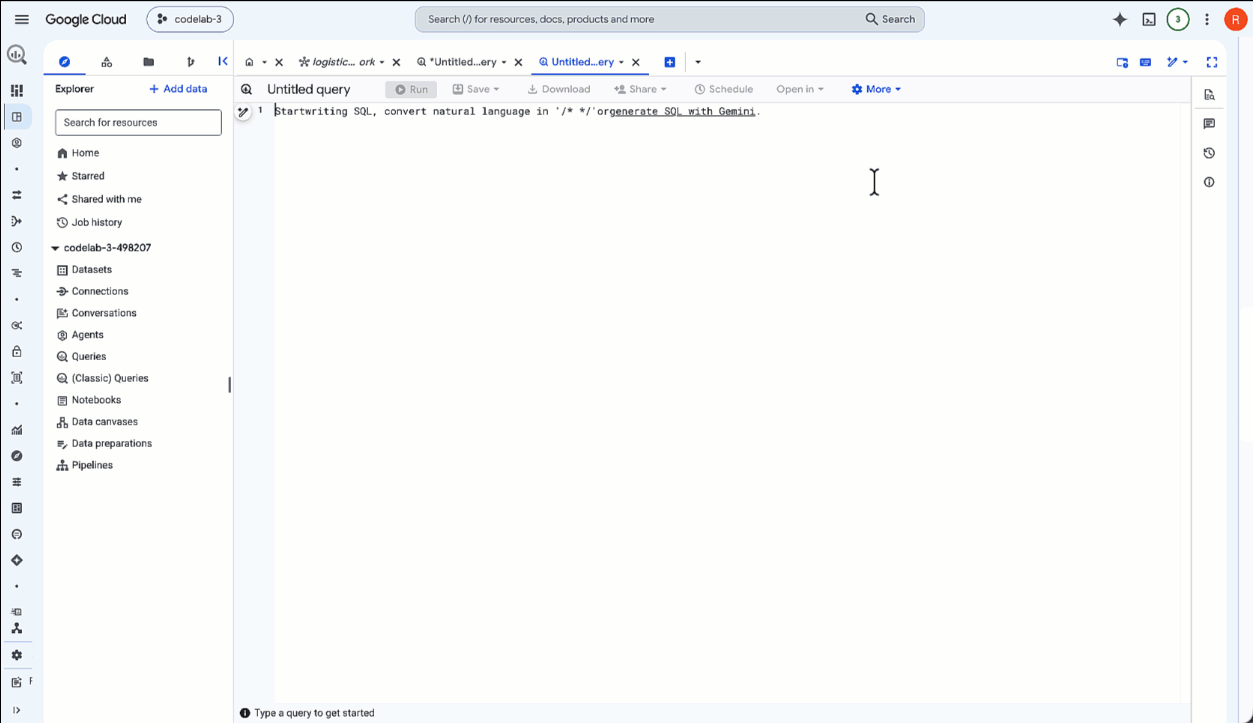Open the new-tab options dropdown arrow
This screenshot has height=723, width=1253.
(698, 62)
